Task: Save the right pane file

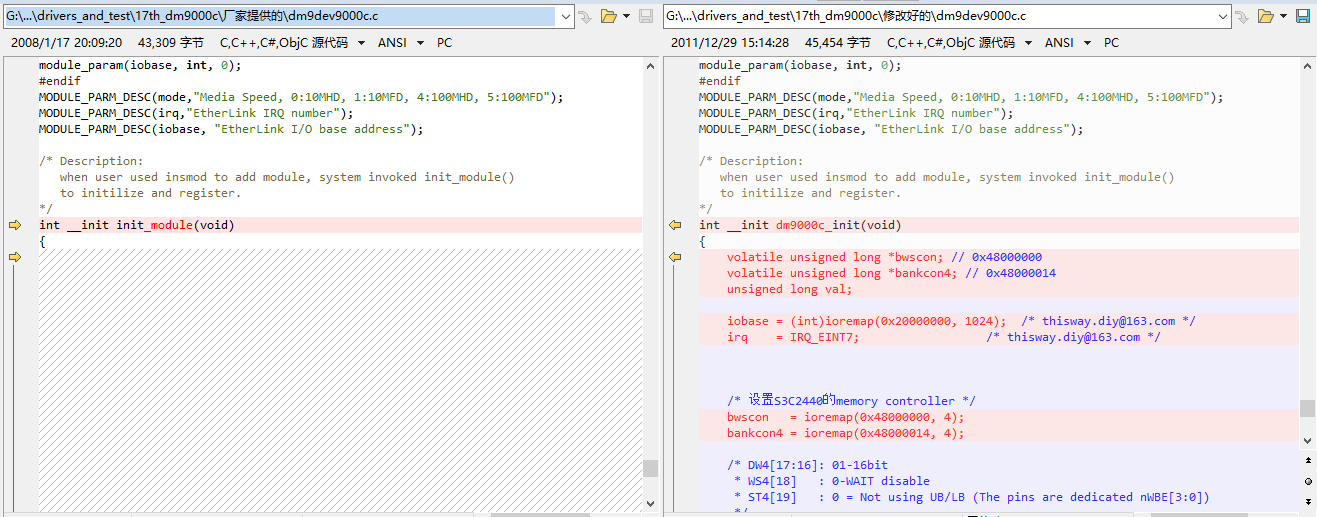Action: click(1303, 16)
